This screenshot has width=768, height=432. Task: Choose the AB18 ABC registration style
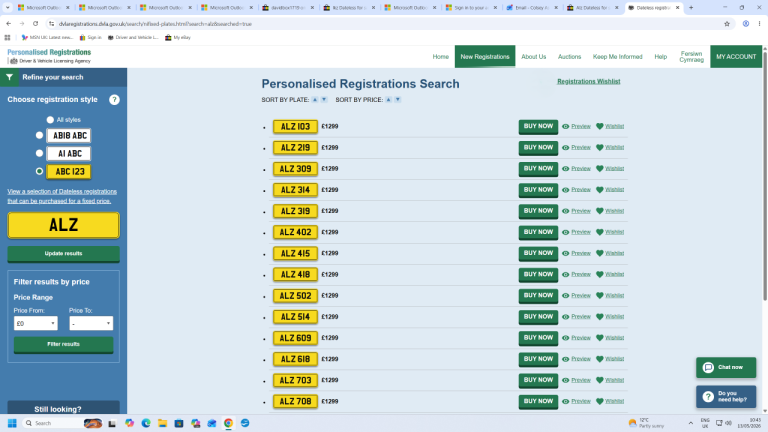tap(39, 135)
